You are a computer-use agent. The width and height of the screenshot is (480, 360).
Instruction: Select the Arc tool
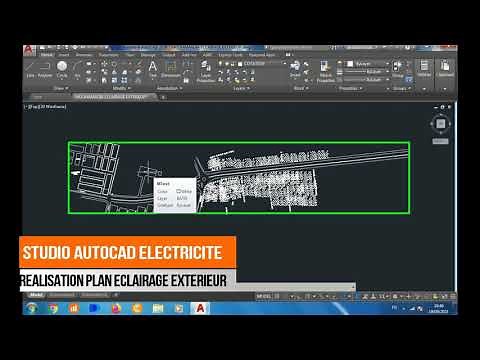[x=77, y=69]
